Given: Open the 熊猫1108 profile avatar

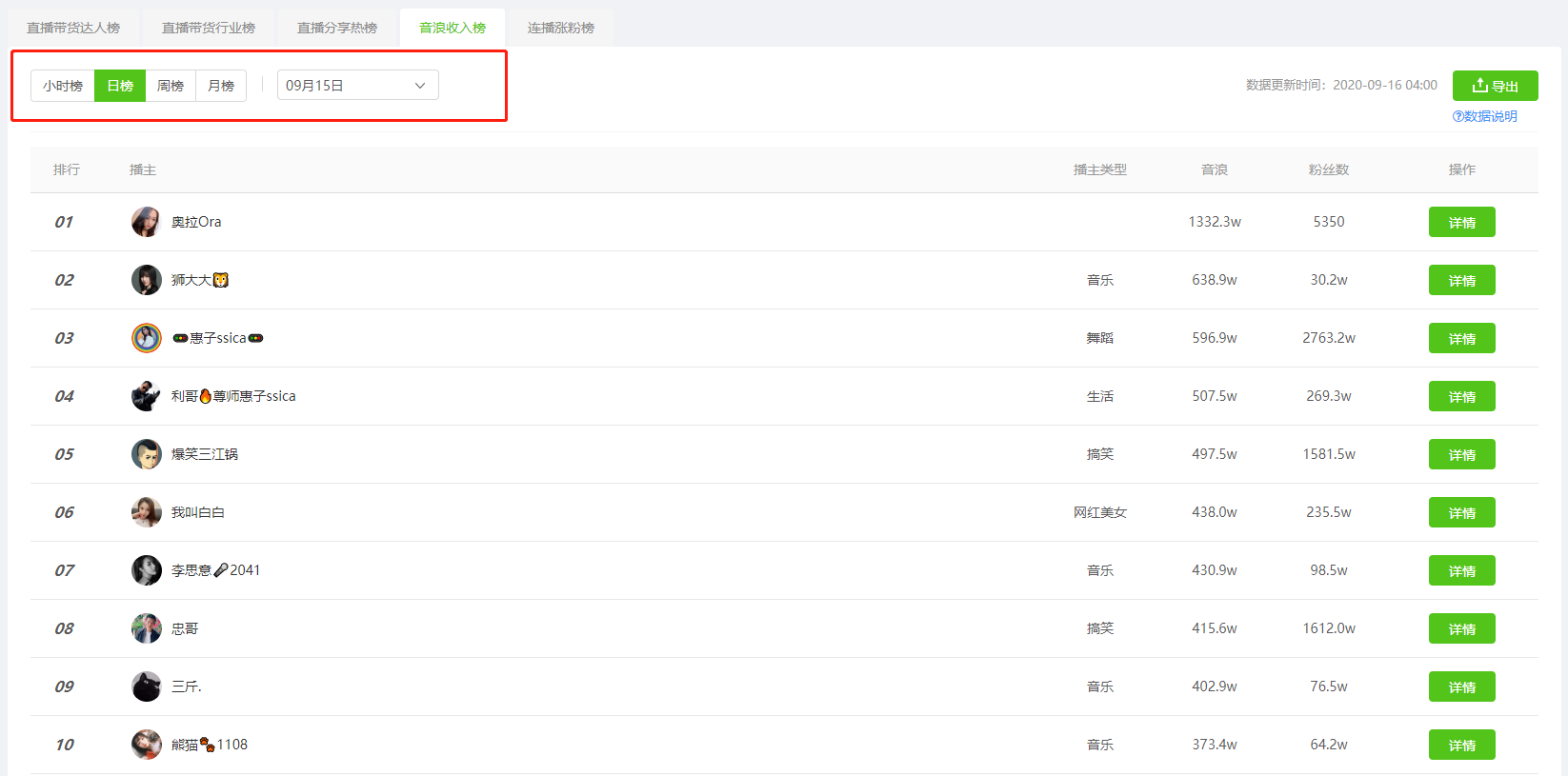Looking at the screenshot, I should tap(146, 745).
